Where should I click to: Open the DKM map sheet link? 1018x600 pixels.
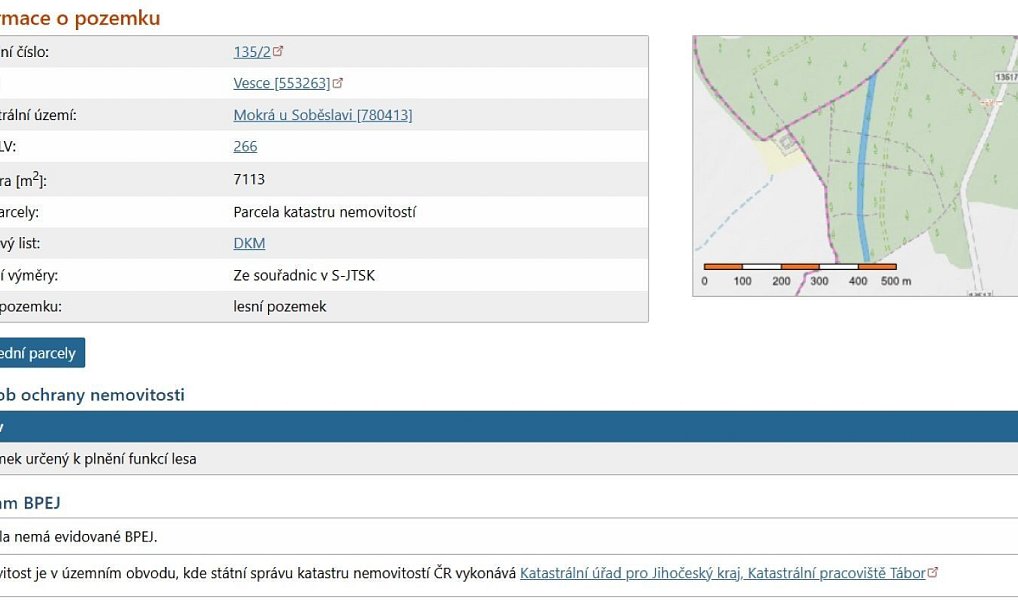(249, 243)
